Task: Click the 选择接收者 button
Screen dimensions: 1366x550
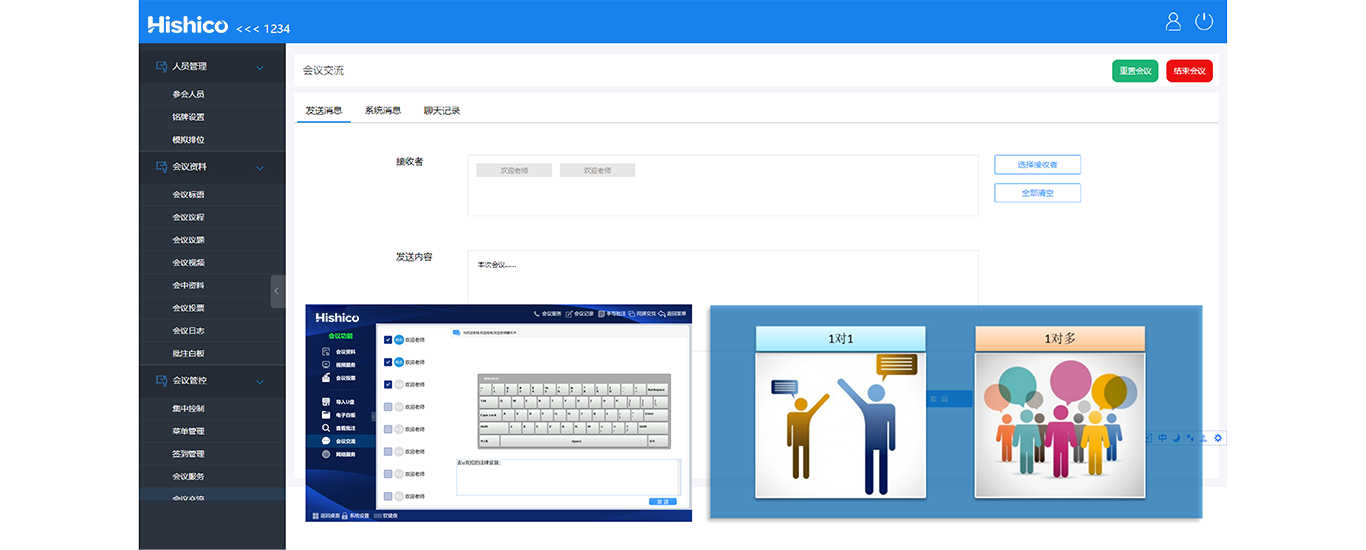Action: (1037, 164)
